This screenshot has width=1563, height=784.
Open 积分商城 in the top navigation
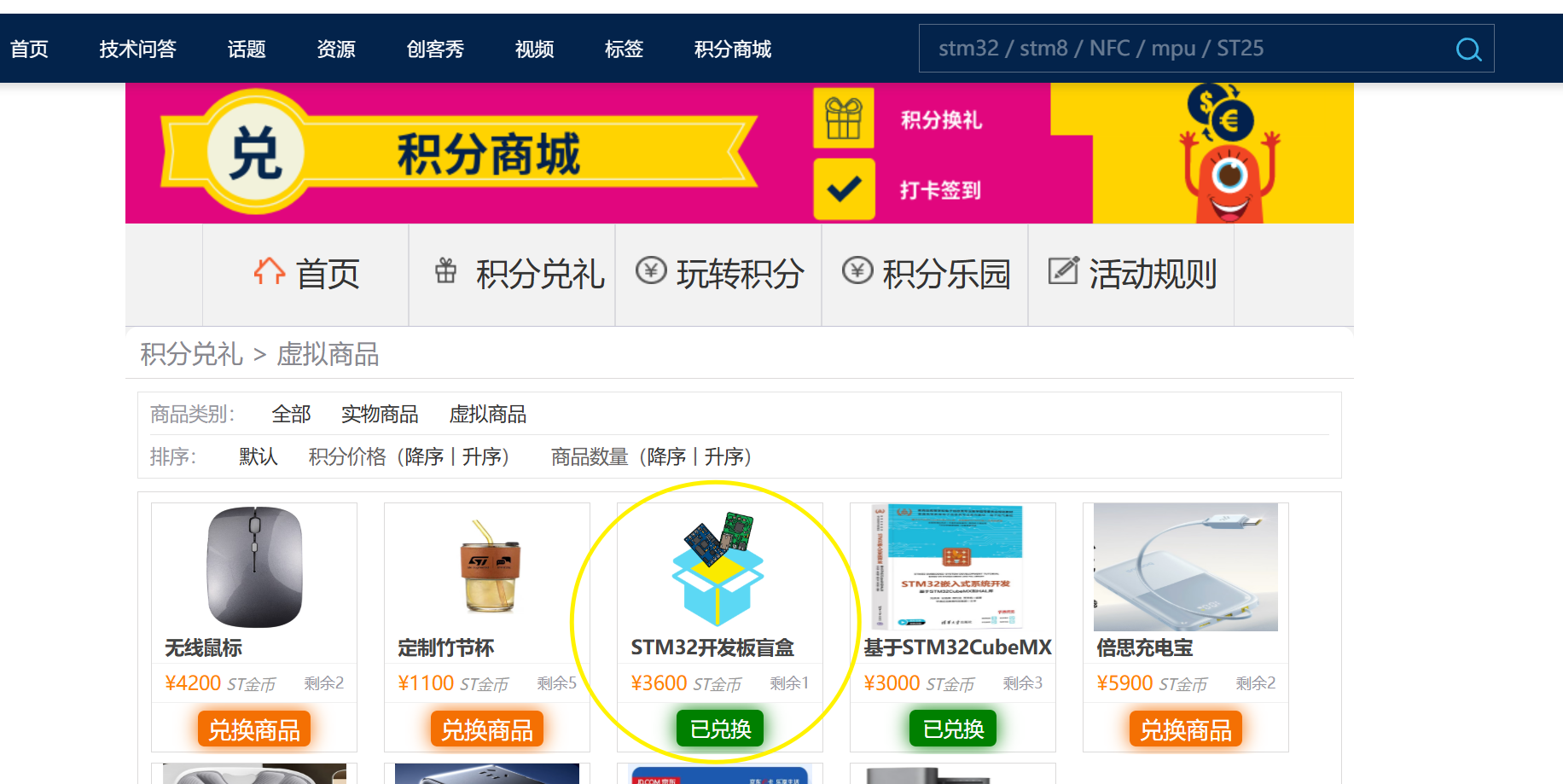(733, 49)
